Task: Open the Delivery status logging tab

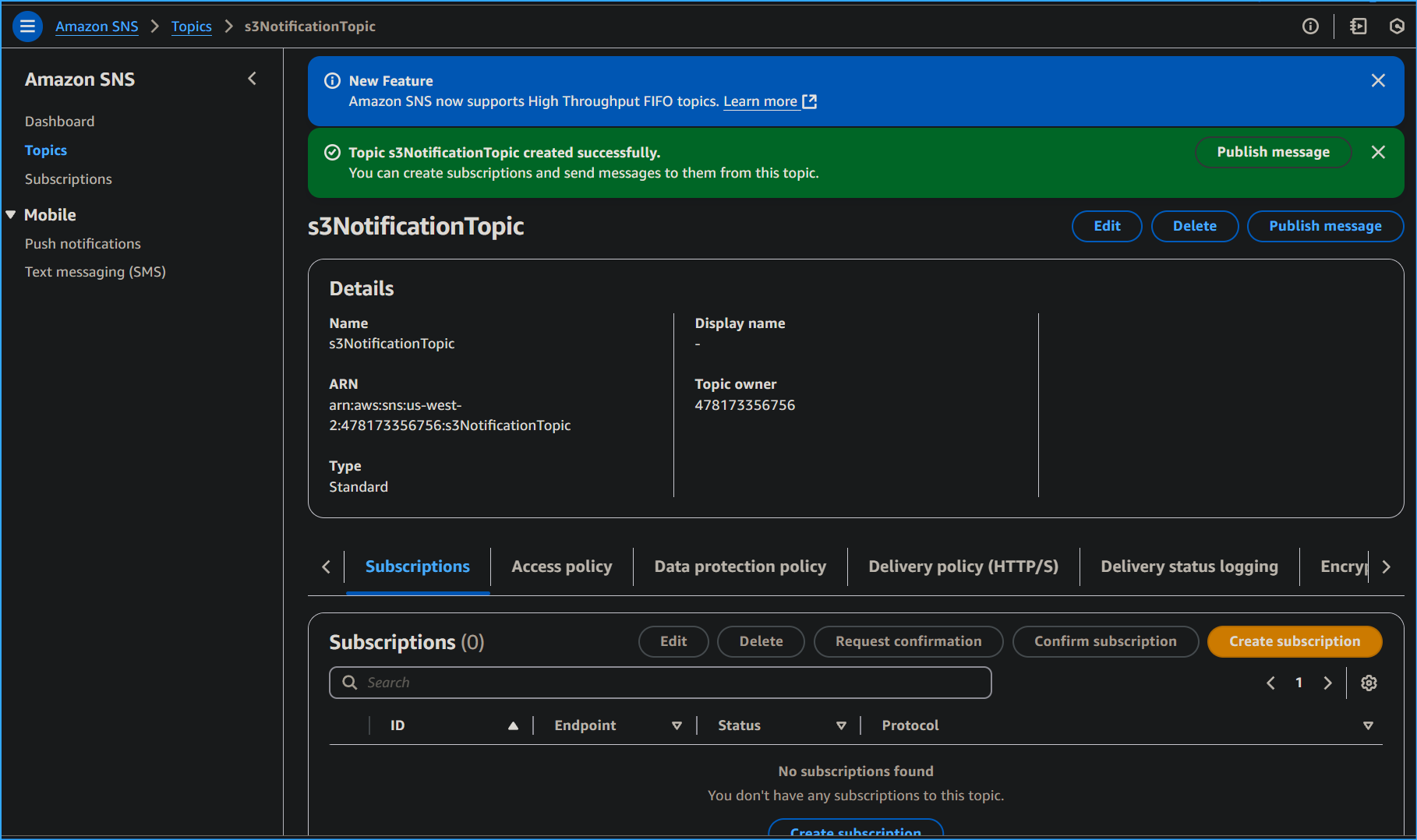Action: tap(1189, 567)
